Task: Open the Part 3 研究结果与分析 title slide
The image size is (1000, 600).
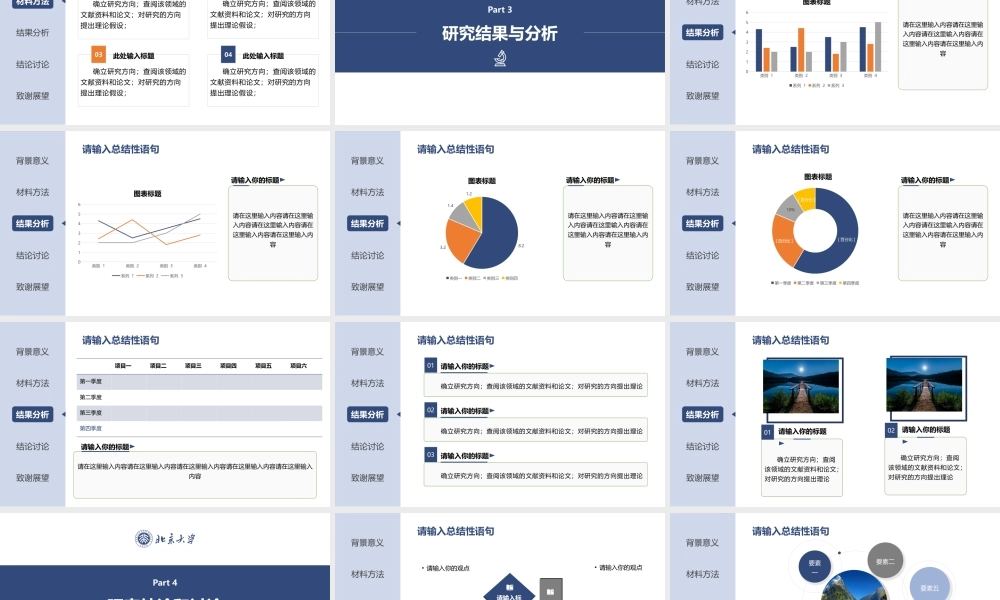Action: coord(499,62)
